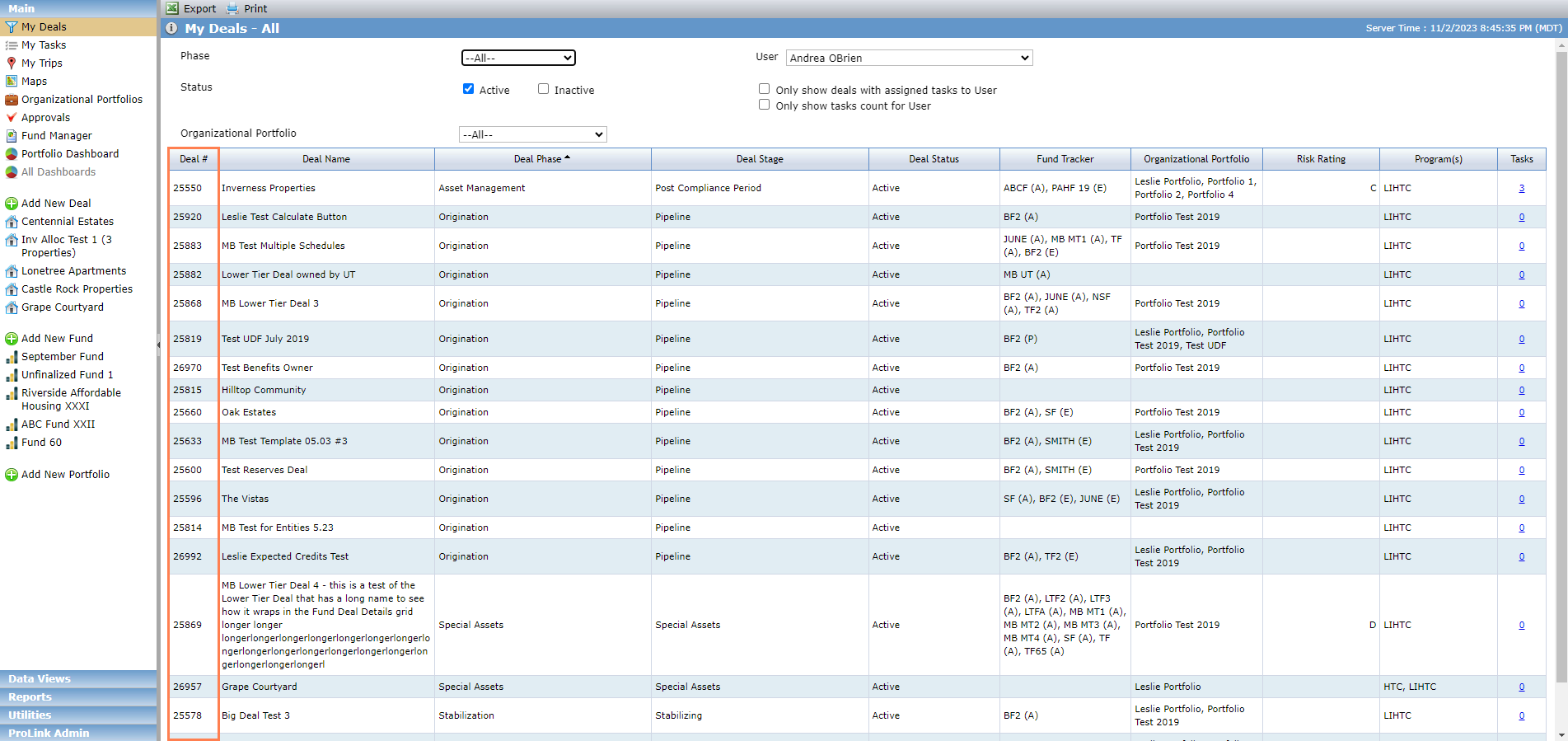Uncheck the Active status checkbox

(468, 89)
